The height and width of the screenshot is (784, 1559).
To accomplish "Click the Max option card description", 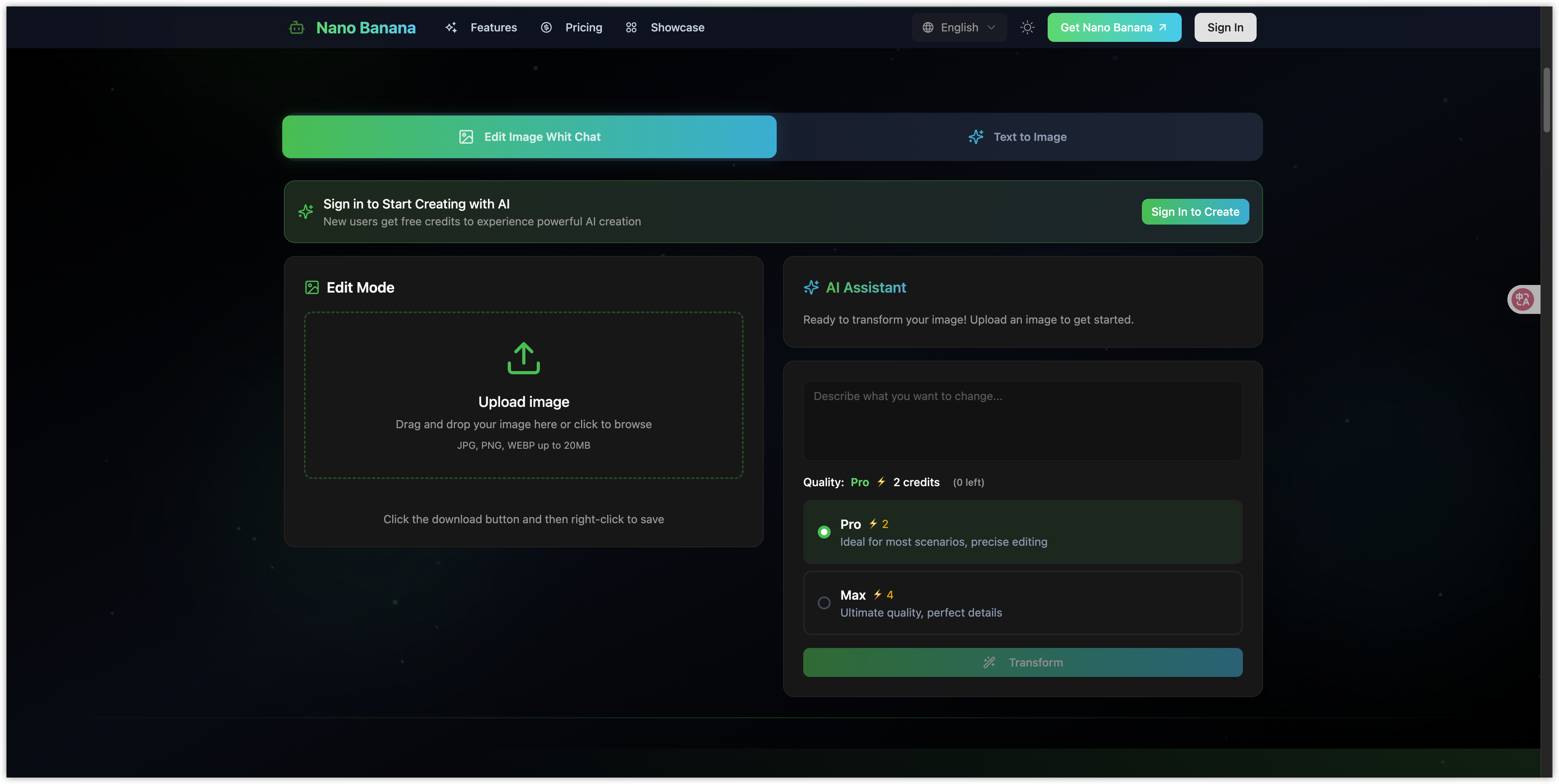I will pos(920,613).
